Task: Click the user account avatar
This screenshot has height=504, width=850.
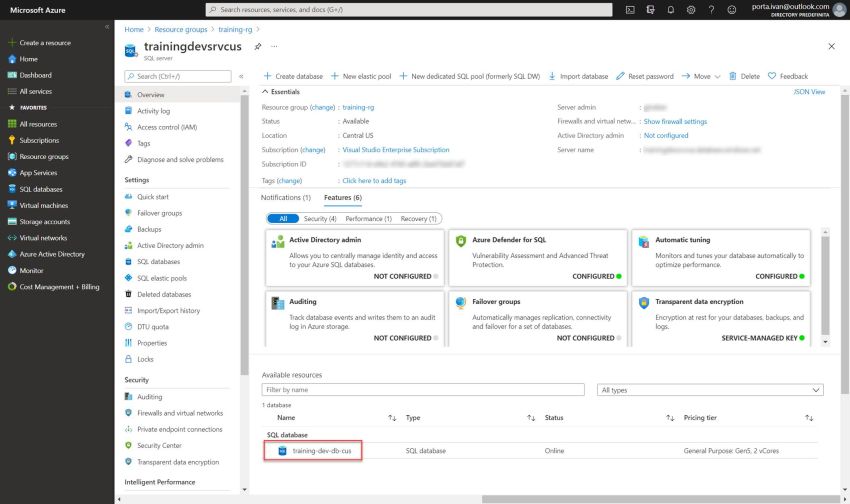Action: (840, 10)
